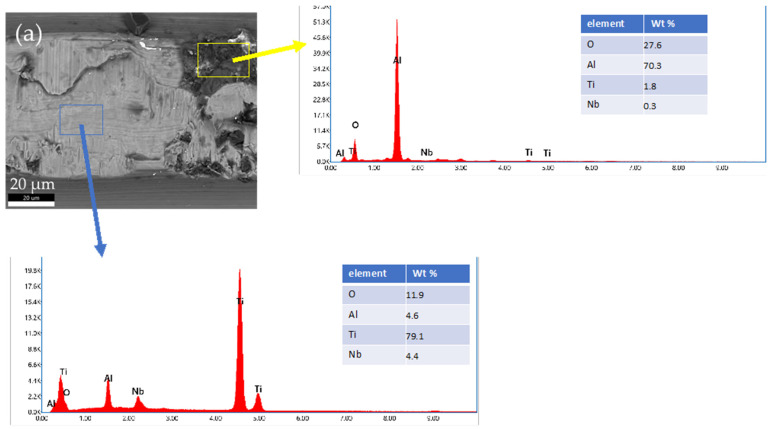
Task: Click the Al peak in bottom spectrum
Action: 108,394
